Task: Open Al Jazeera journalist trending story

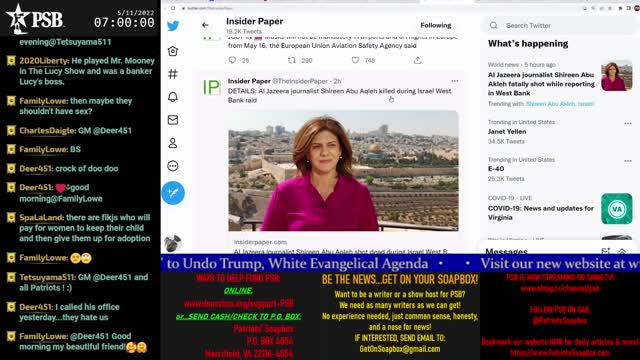Action: point(541,84)
